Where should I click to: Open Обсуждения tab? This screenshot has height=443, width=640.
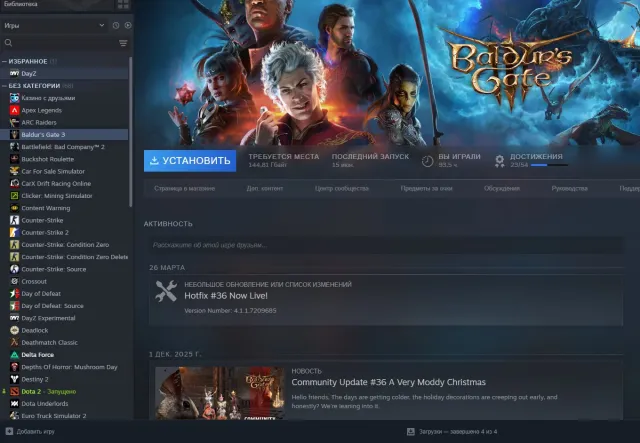502,189
